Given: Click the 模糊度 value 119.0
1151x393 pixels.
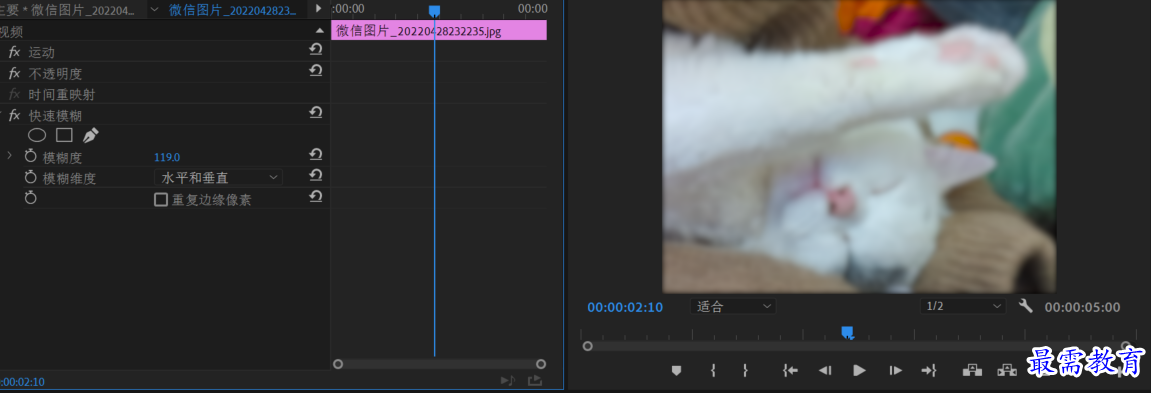Looking at the screenshot, I should (167, 156).
